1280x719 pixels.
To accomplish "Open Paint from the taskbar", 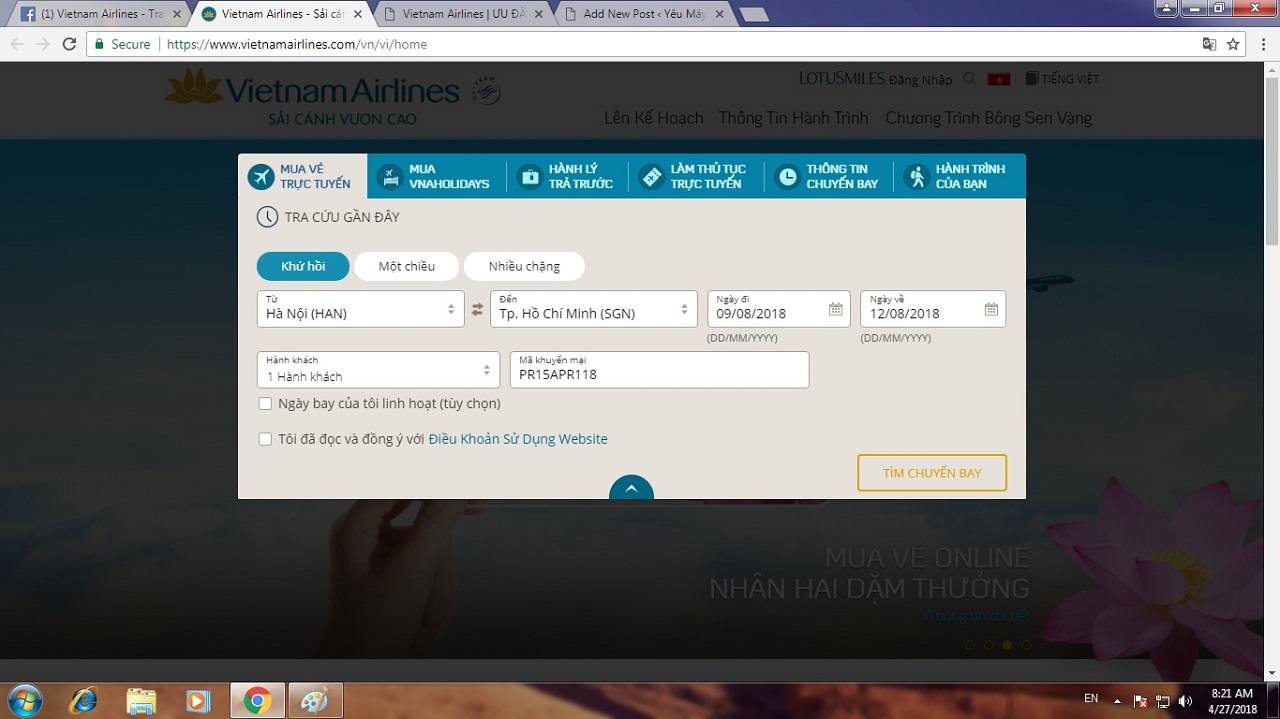I will [x=315, y=700].
